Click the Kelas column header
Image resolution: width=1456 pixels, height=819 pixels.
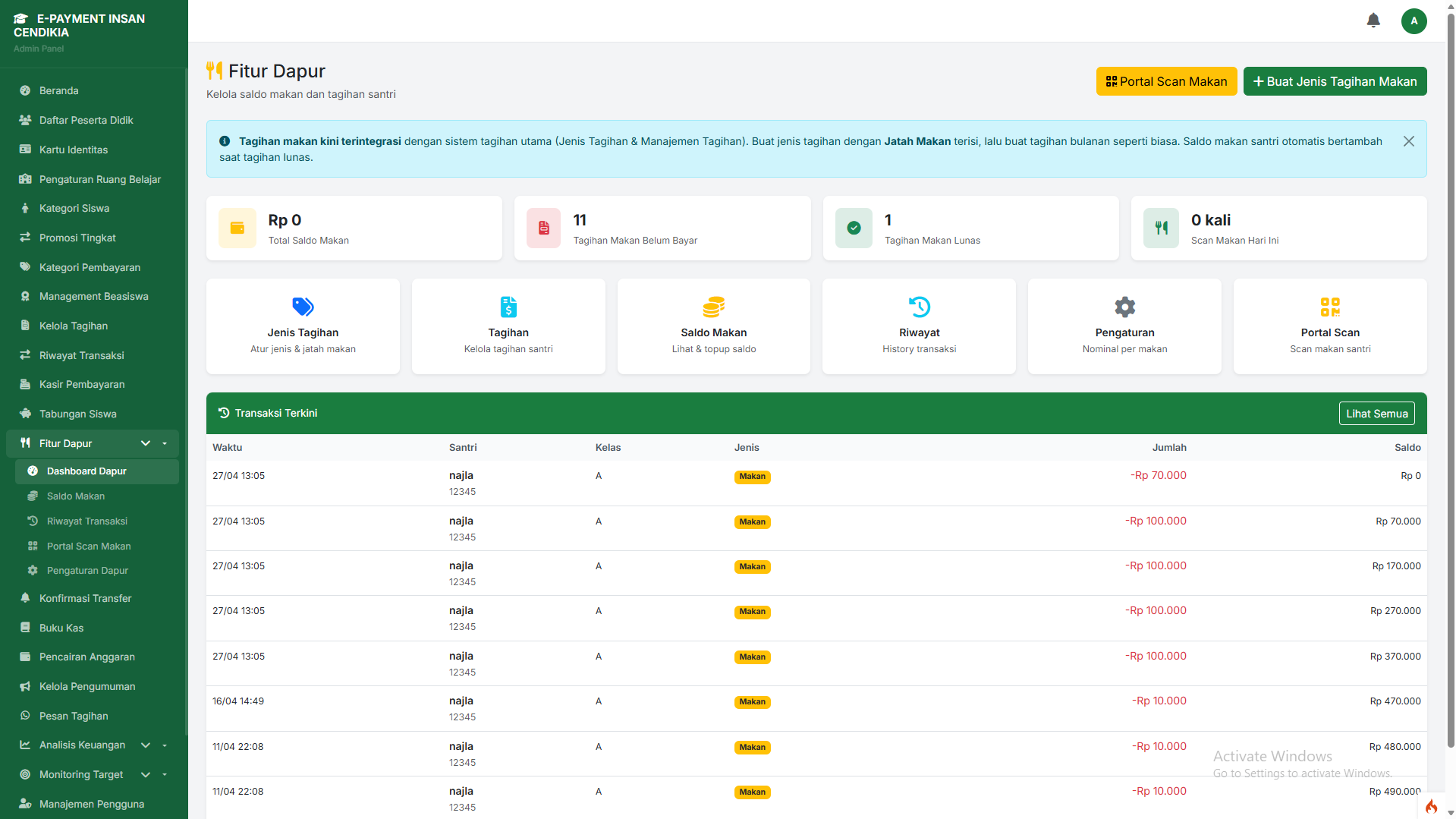click(608, 448)
